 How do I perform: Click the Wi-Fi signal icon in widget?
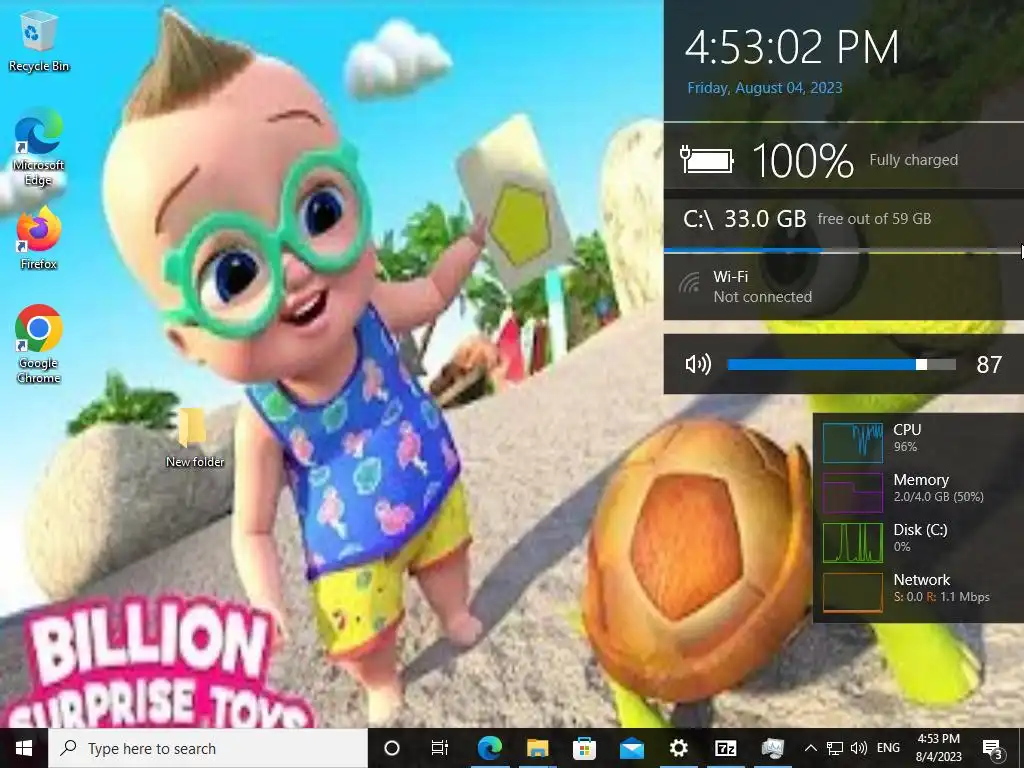pos(690,283)
